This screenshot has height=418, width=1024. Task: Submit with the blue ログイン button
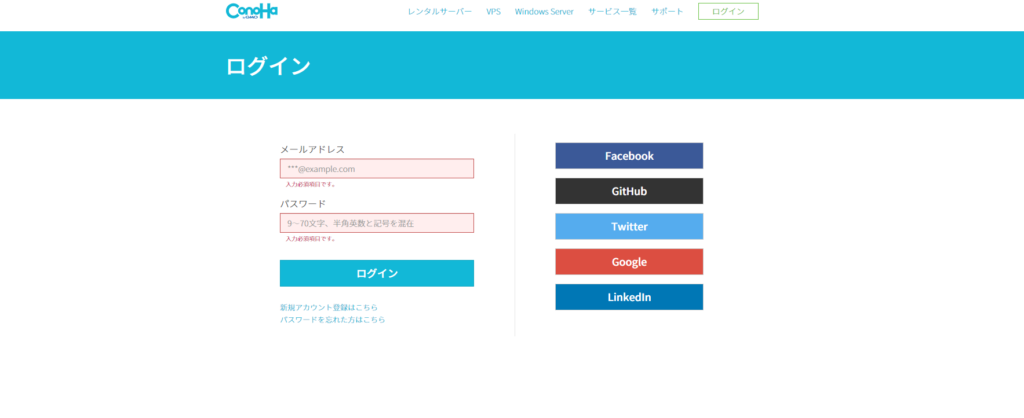377,273
